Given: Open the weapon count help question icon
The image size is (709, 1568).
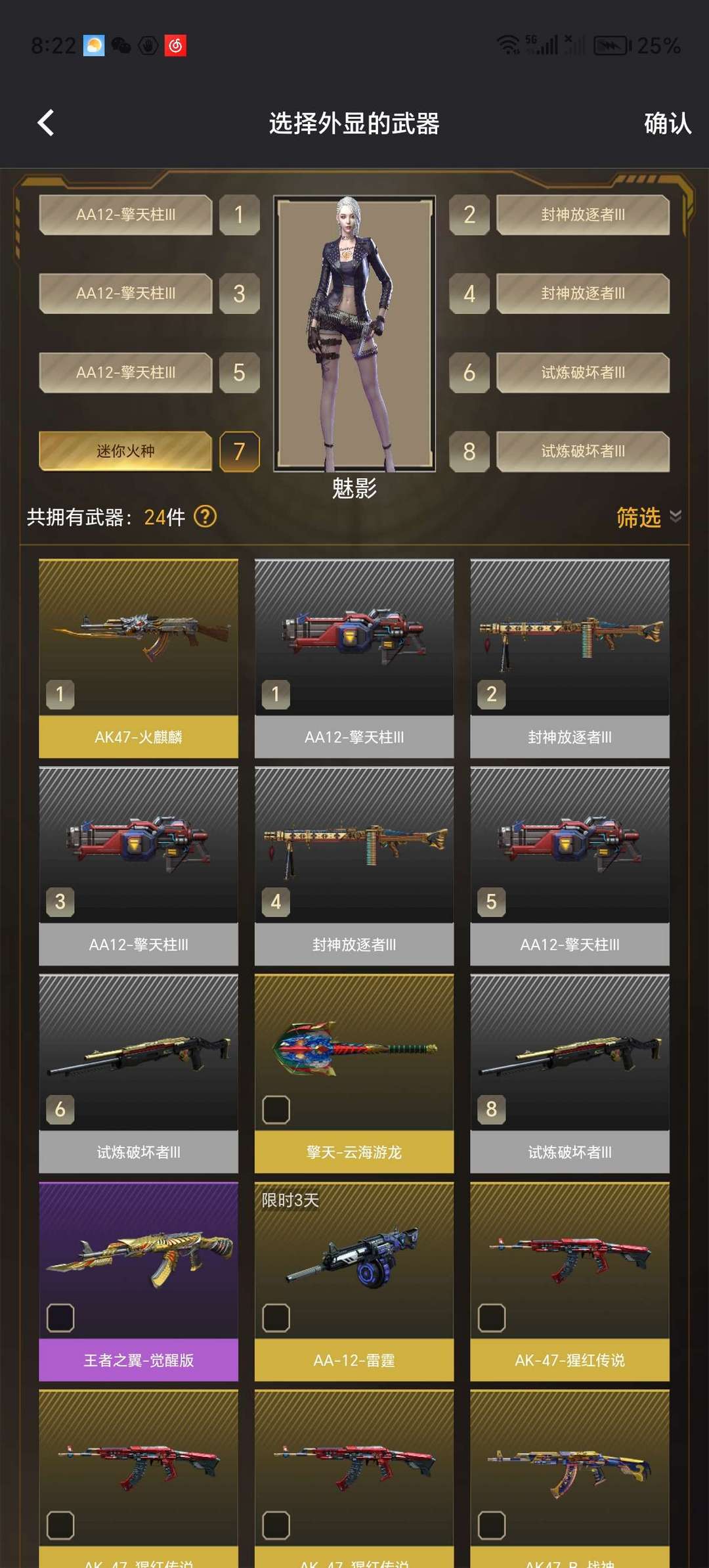Looking at the screenshot, I should coord(205,517).
